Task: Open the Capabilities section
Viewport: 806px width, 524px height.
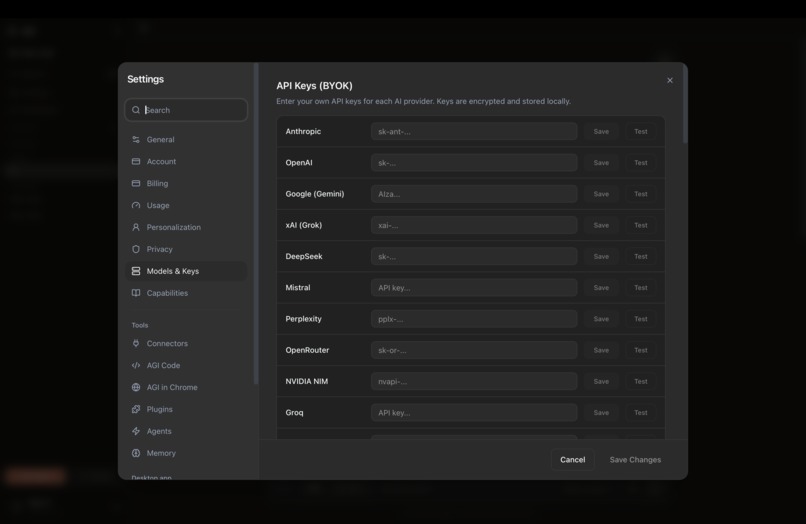Action: pyautogui.click(x=186, y=293)
